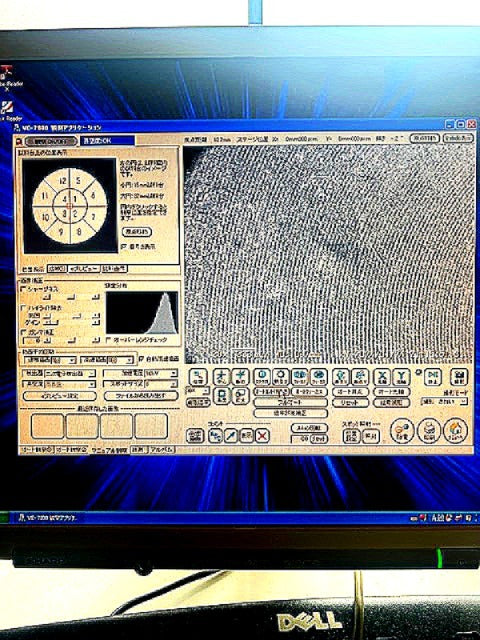Click the split-screen icon at bottom left

(x=195, y=436)
